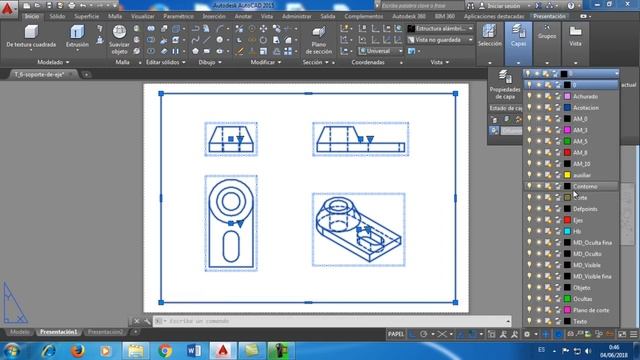Click the AutoCAD application menu logo
This screenshot has width=640, height=360.
(x=7, y=8)
